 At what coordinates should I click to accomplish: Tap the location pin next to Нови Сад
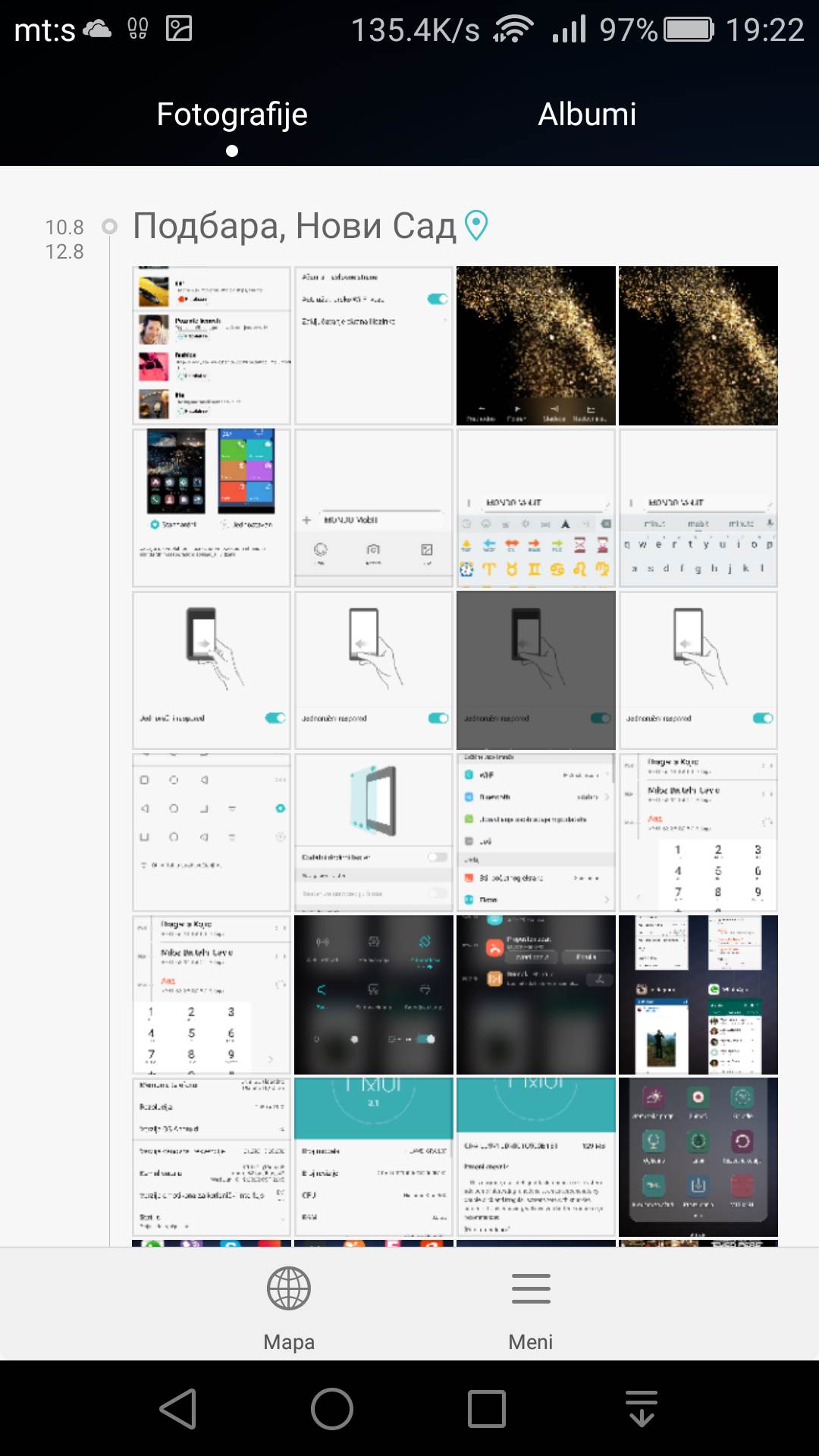(x=476, y=226)
